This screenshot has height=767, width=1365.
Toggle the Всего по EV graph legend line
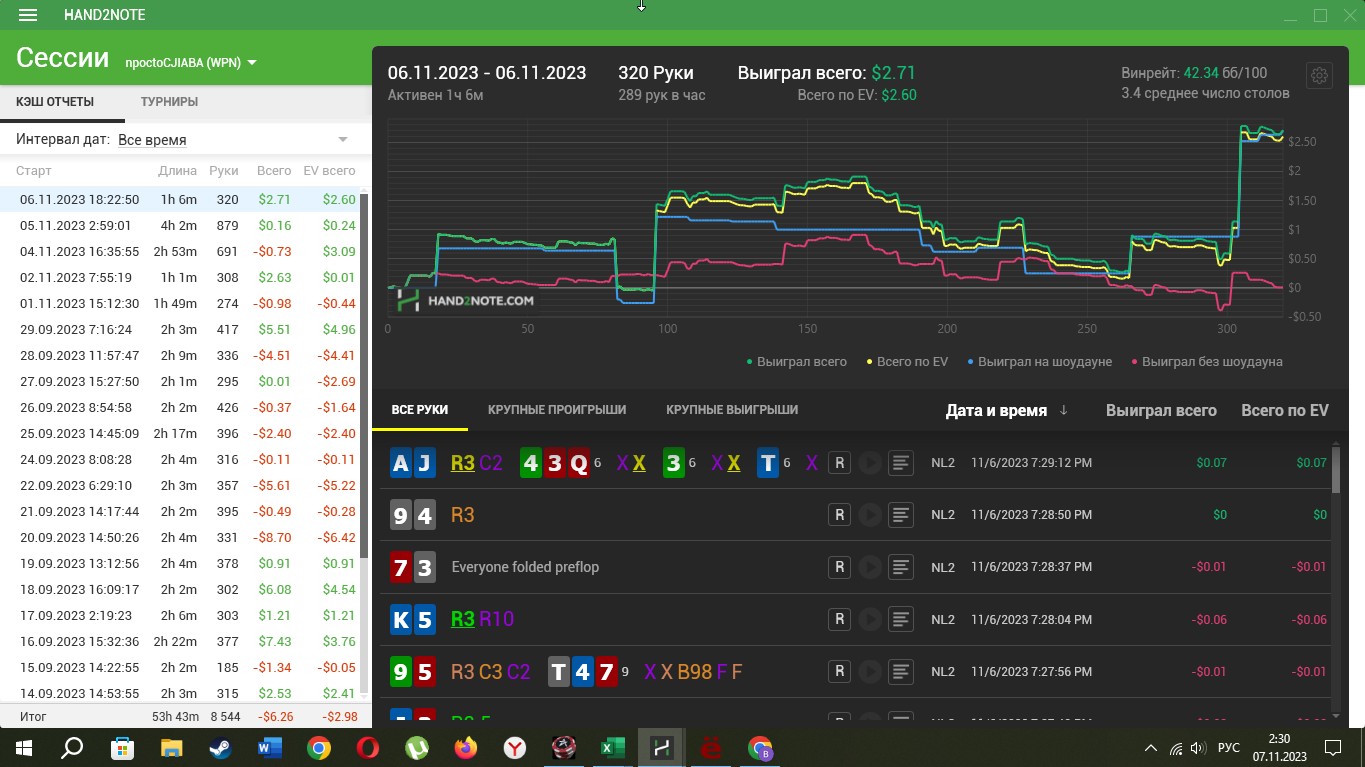pyautogui.click(x=907, y=361)
